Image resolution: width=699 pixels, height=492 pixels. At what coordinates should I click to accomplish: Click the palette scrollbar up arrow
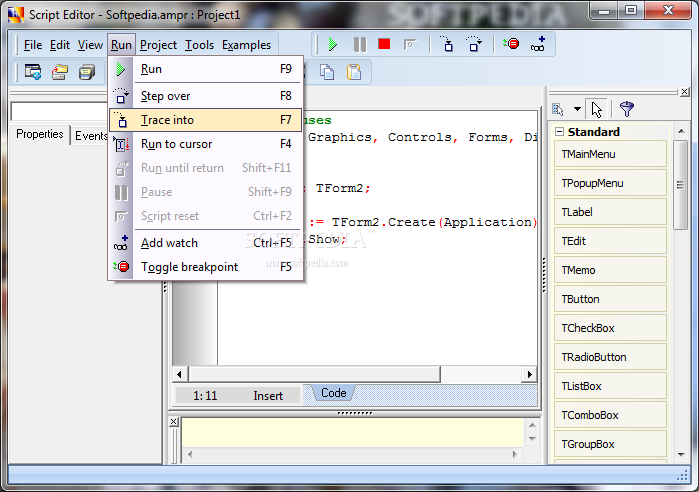coord(681,131)
